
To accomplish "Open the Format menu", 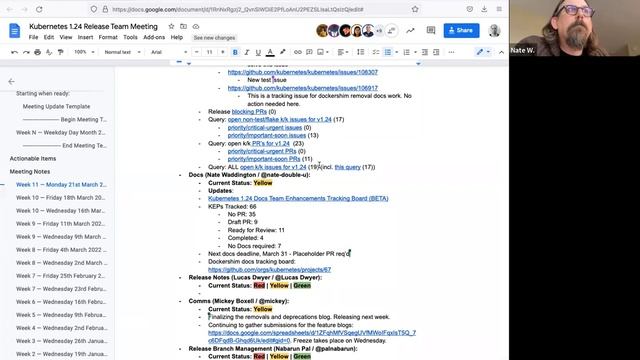I will click(x=108, y=37).
